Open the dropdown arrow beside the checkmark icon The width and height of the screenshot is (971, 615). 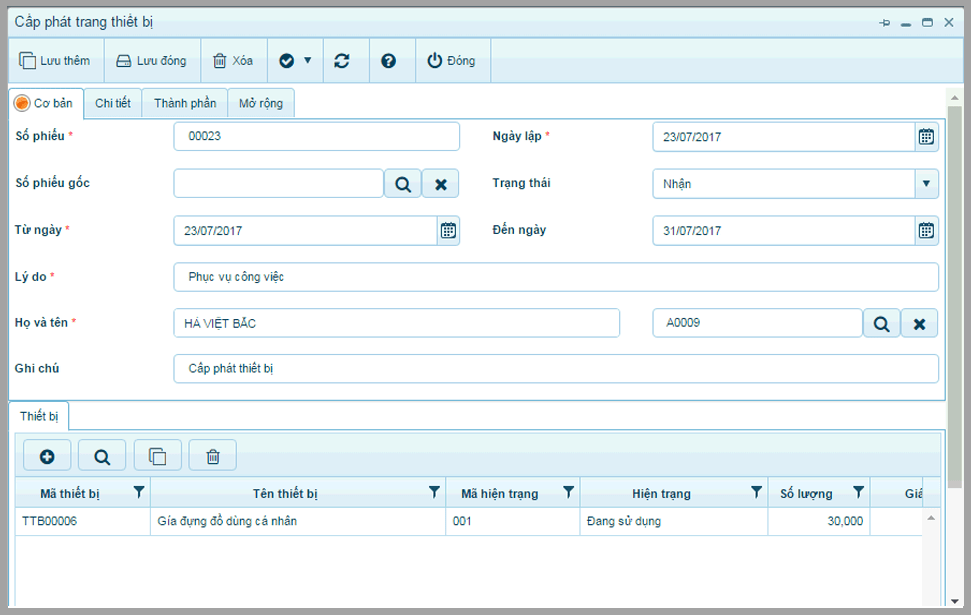pyautogui.click(x=308, y=61)
